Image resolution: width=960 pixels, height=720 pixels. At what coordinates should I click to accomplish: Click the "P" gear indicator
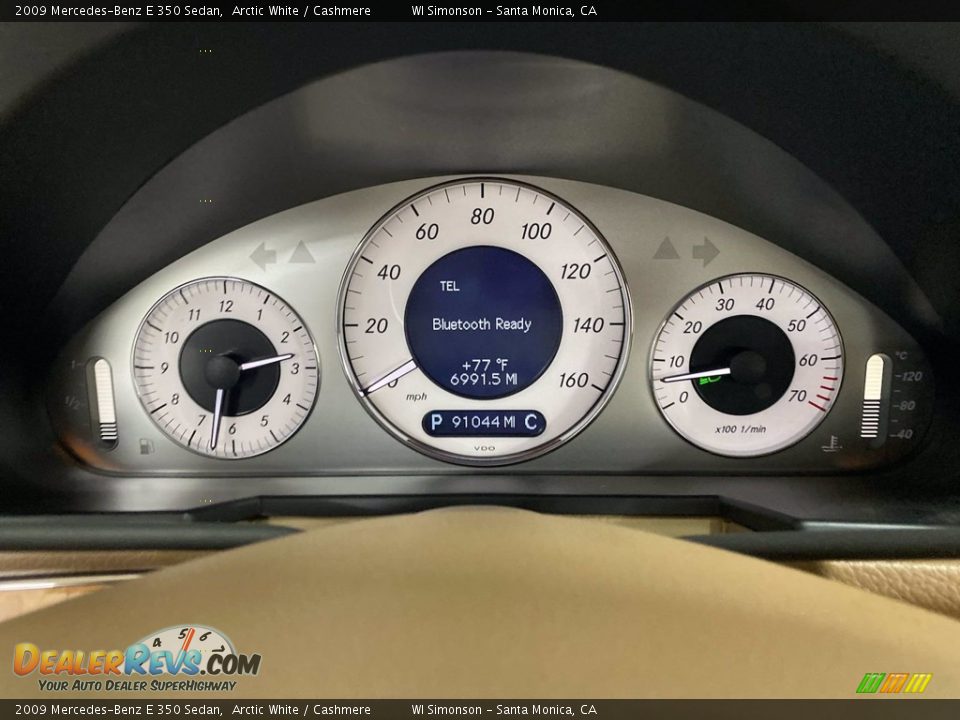[x=437, y=422]
